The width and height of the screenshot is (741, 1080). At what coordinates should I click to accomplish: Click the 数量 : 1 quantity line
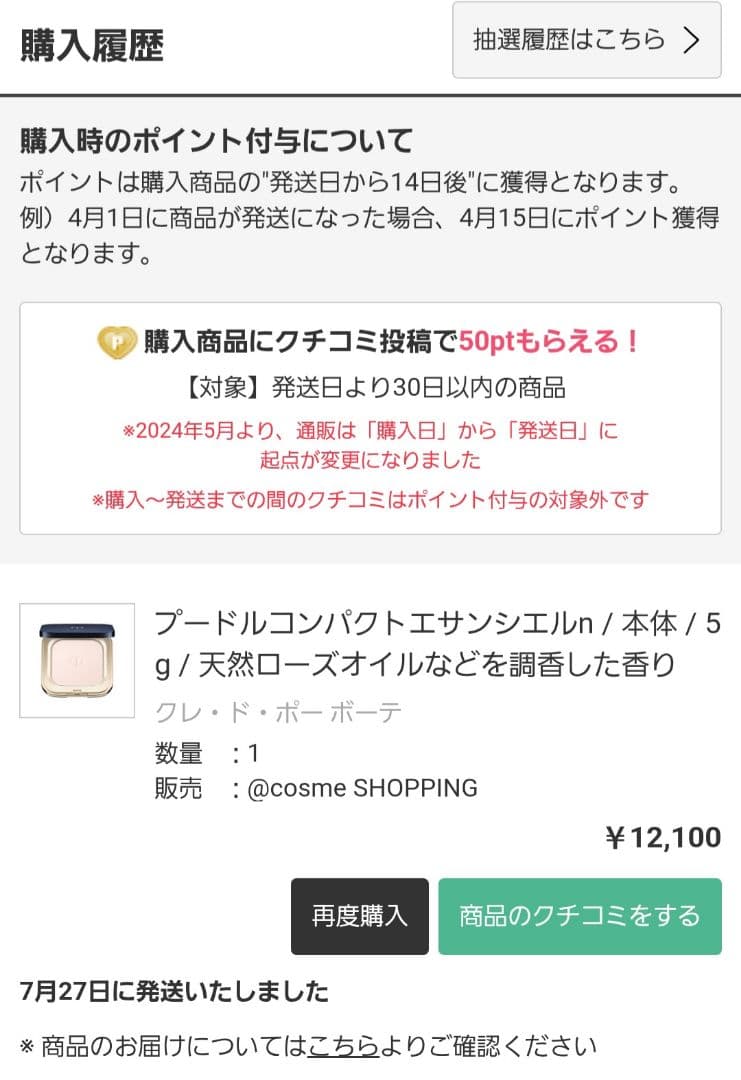[207, 753]
